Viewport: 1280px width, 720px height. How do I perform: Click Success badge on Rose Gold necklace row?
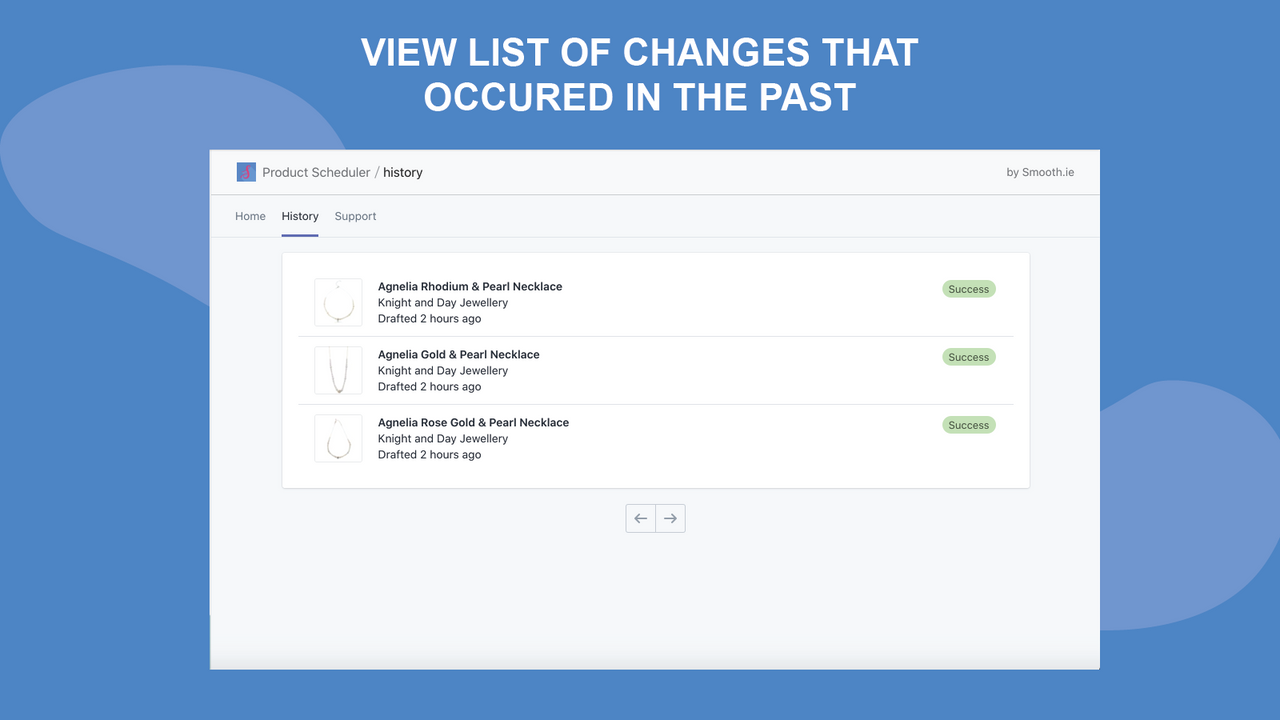(x=968, y=424)
